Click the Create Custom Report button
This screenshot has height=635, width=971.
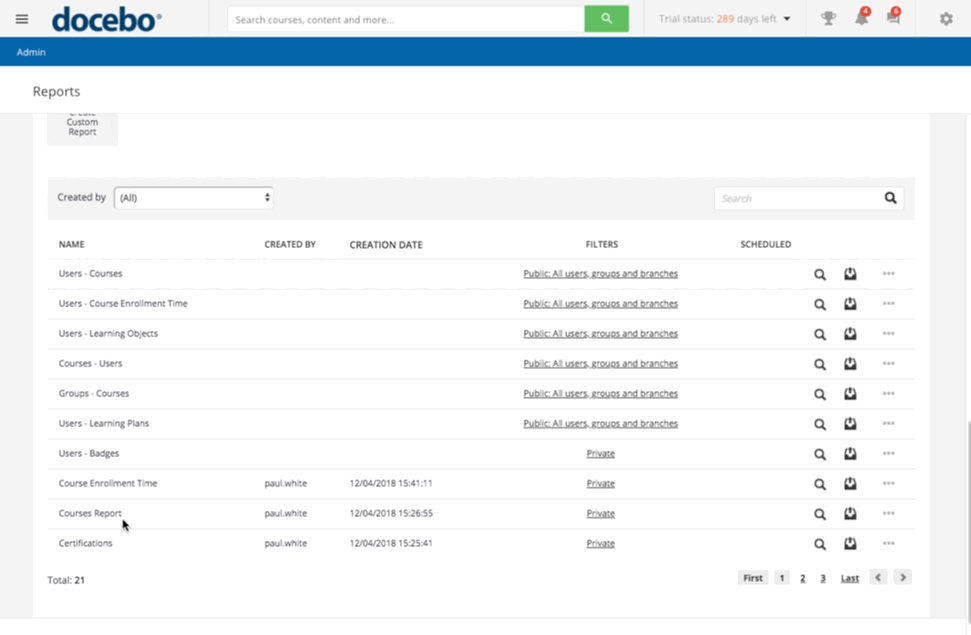tap(82, 126)
